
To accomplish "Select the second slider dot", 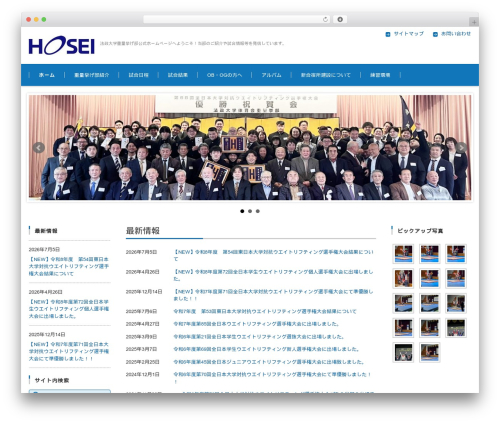I will (x=250, y=211).
